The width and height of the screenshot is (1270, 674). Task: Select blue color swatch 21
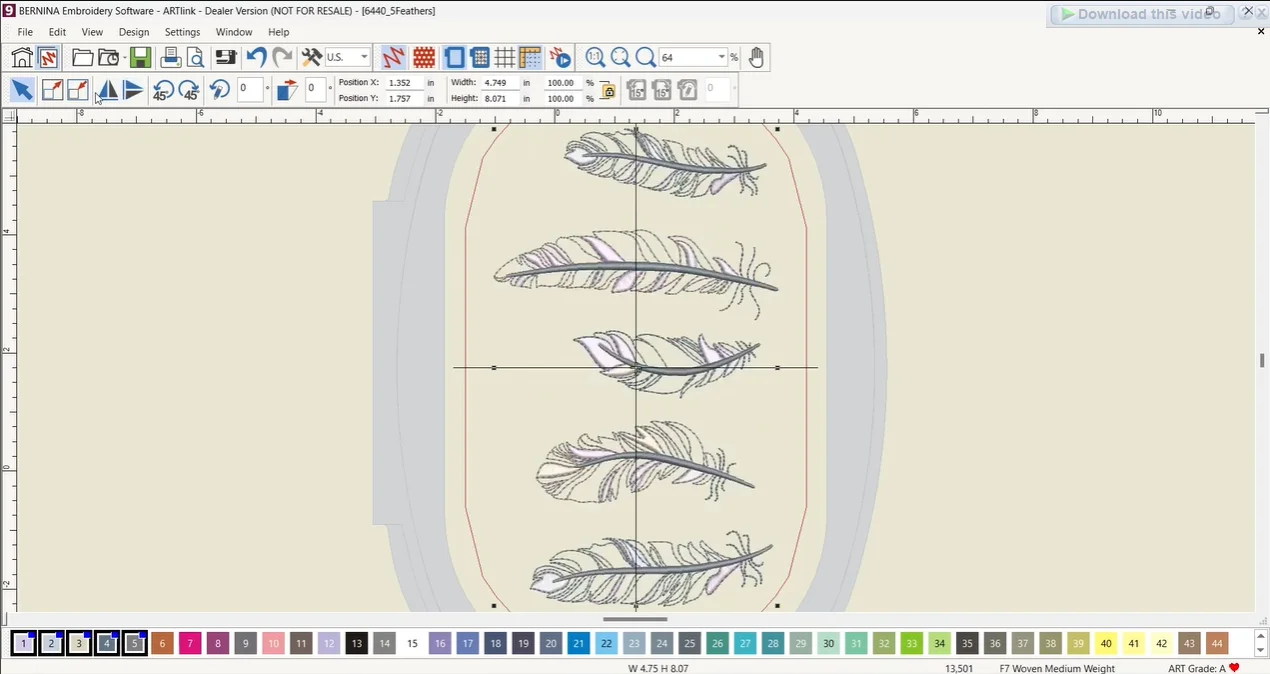[x=579, y=643]
